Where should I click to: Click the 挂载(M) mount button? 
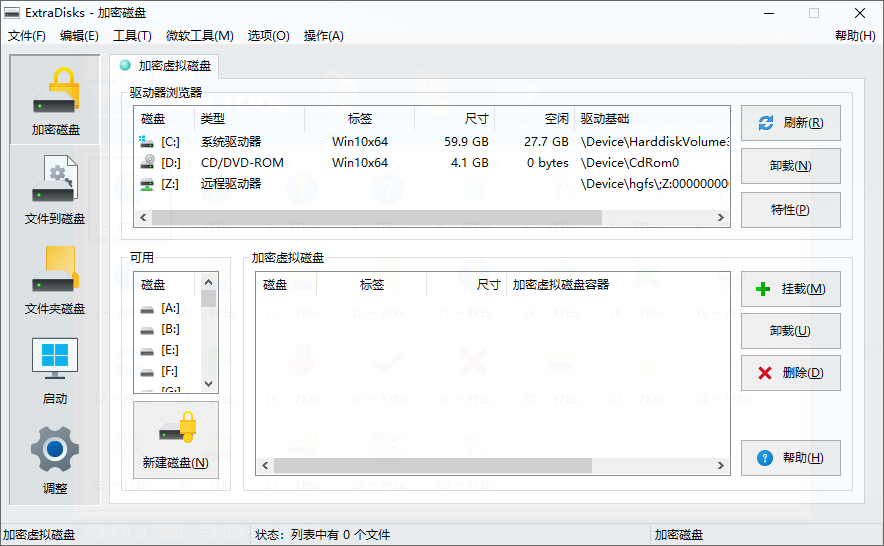click(790, 289)
